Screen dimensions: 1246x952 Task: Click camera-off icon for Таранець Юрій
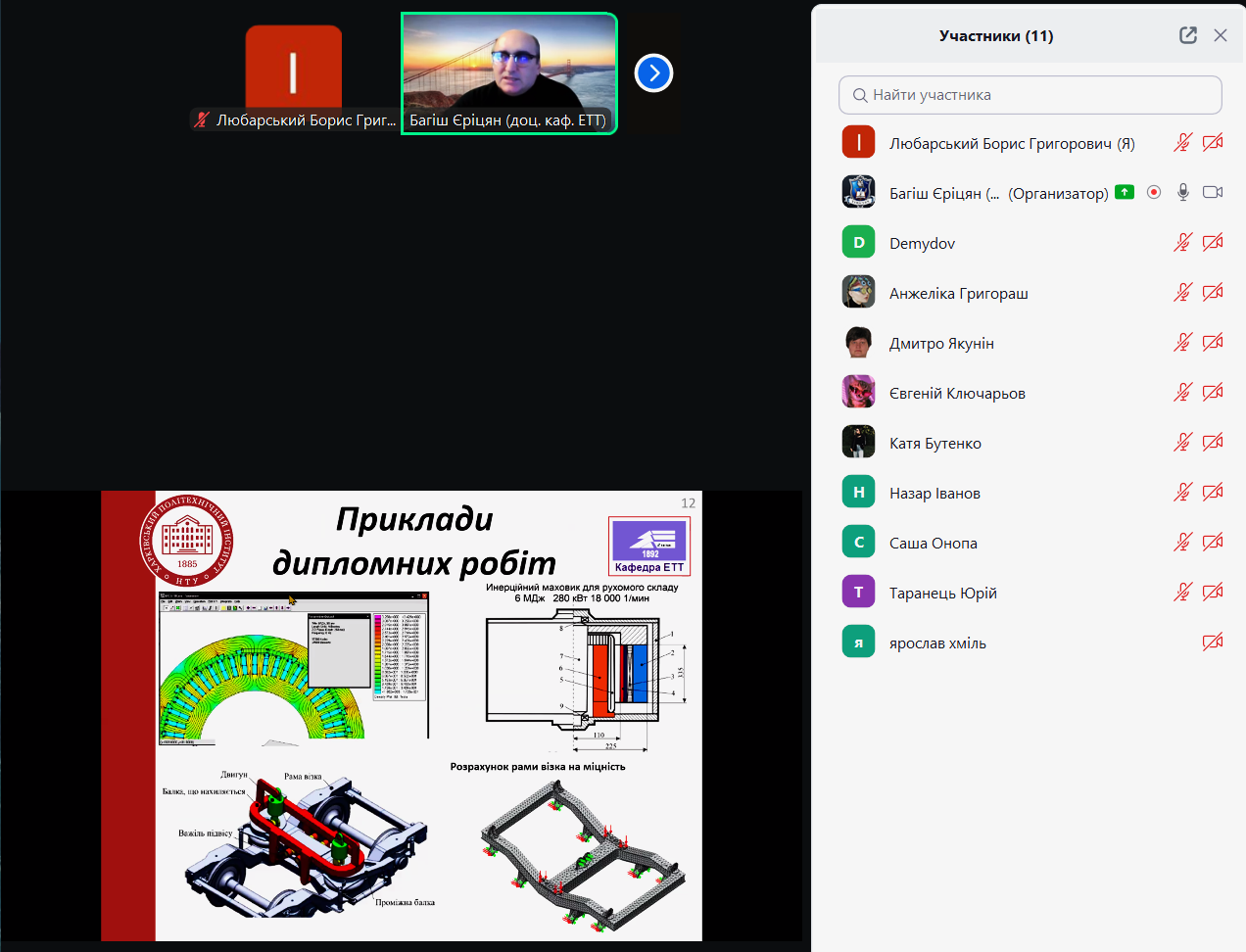point(1213,592)
